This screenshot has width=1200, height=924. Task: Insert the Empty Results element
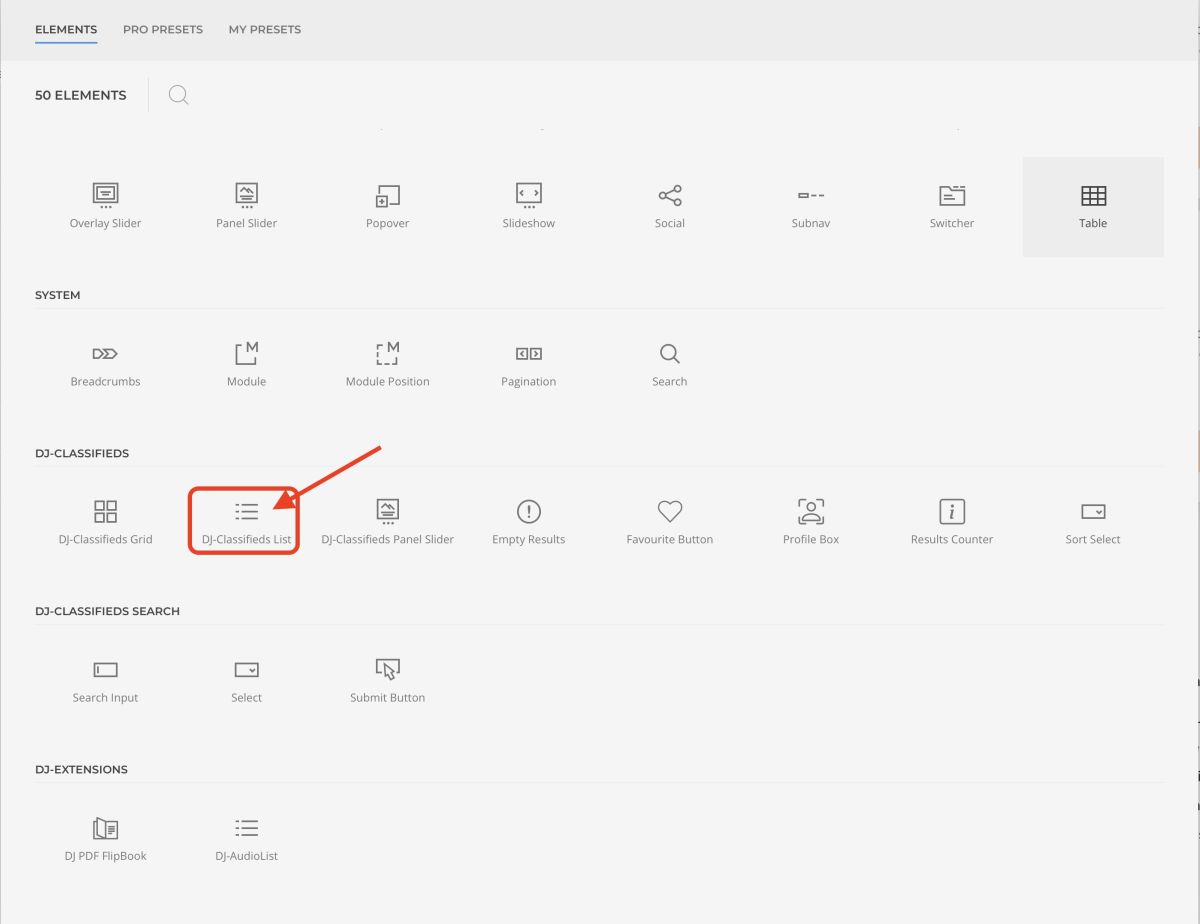pyautogui.click(x=528, y=523)
